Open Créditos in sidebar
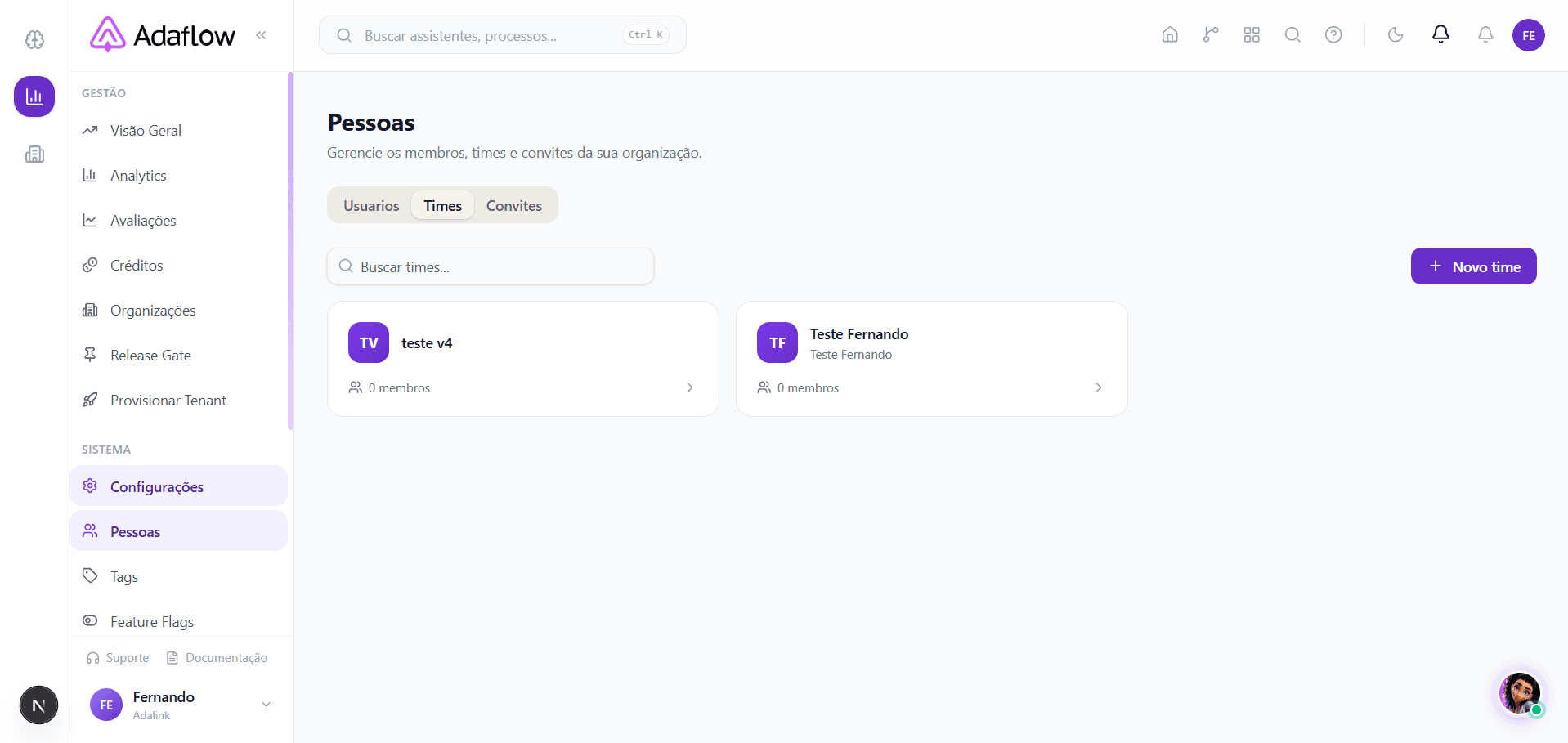This screenshot has height=743, width=1568. tap(178, 266)
